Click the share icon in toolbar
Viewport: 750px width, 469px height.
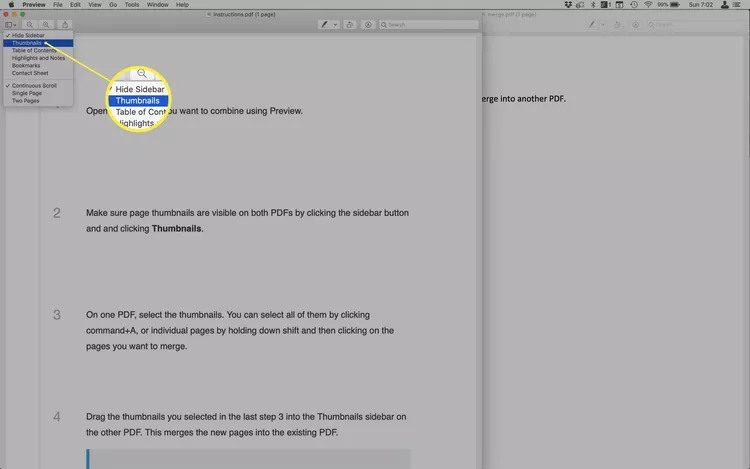(66, 24)
